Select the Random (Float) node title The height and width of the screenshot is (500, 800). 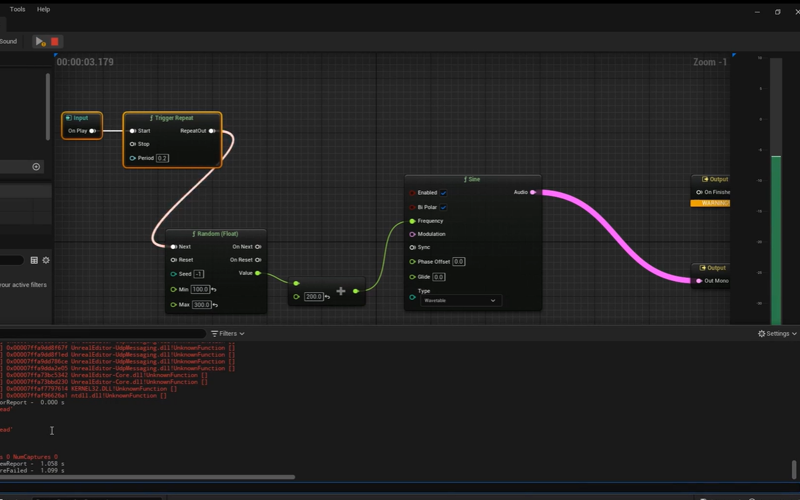pyautogui.click(x=215, y=234)
